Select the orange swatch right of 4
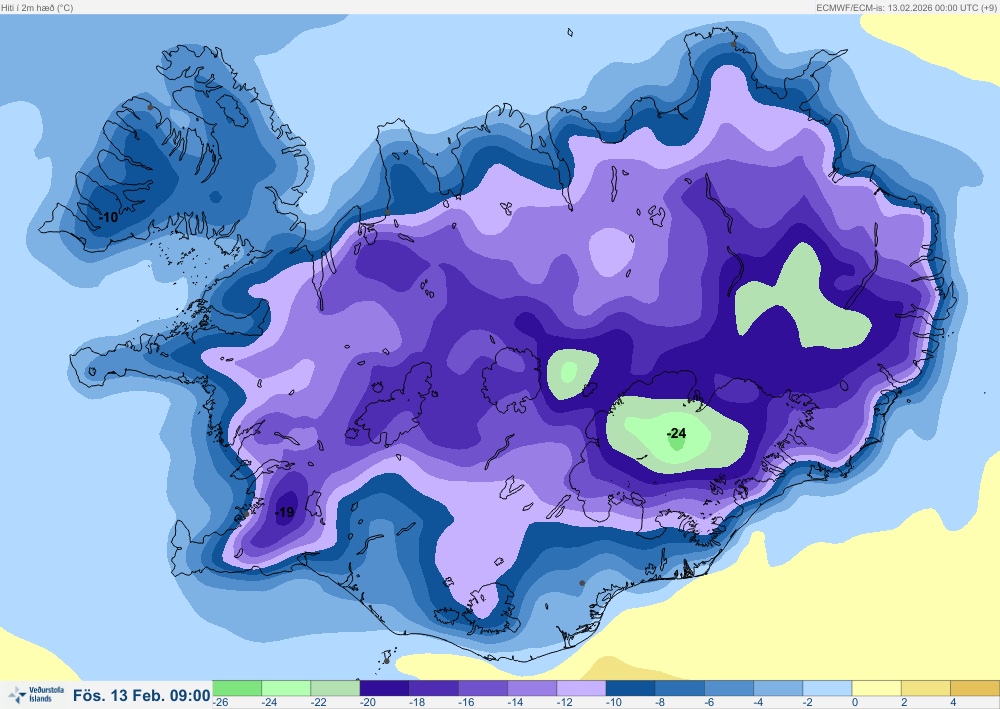The height and width of the screenshot is (709, 1000). tap(974, 688)
